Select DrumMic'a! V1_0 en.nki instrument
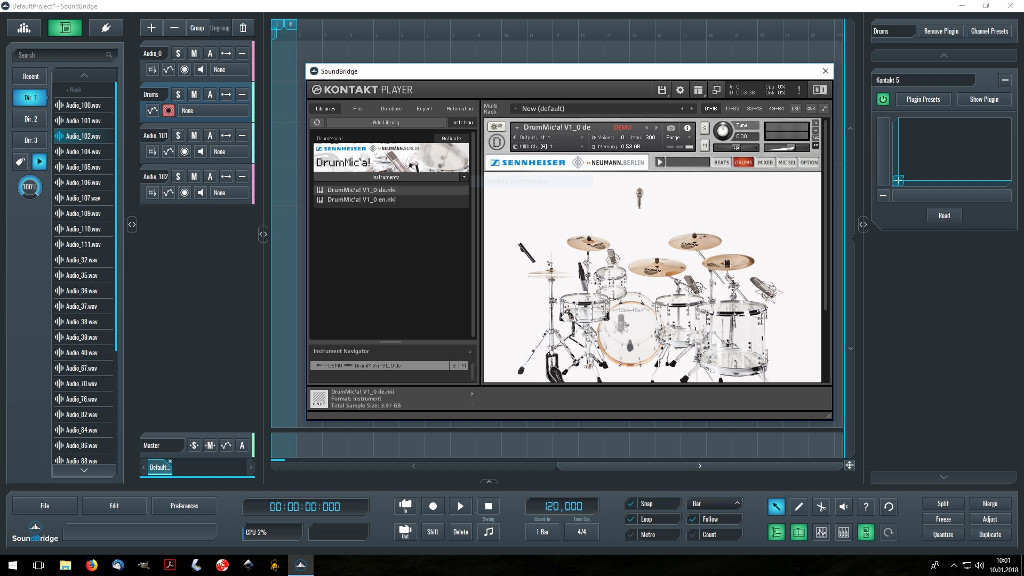Image resolution: width=1024 pixels, height=576 pixels. click(x=389, y=200)
